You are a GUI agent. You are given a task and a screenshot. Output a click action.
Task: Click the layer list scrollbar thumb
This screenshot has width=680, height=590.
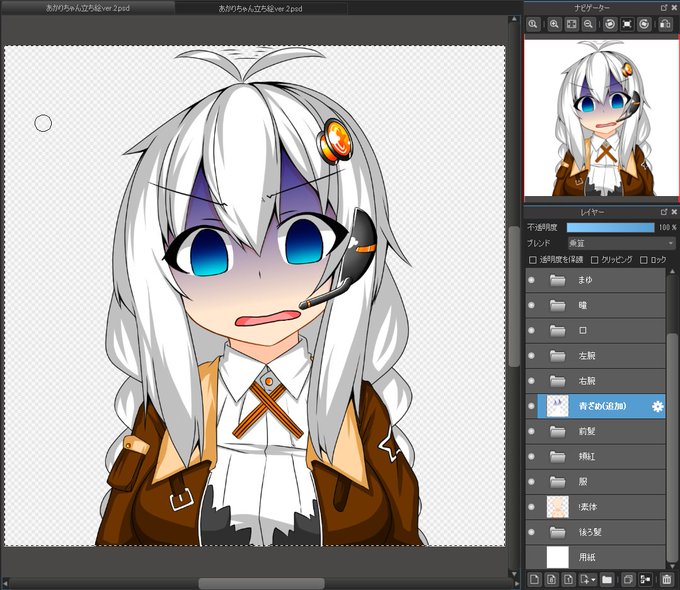(672, 447)
